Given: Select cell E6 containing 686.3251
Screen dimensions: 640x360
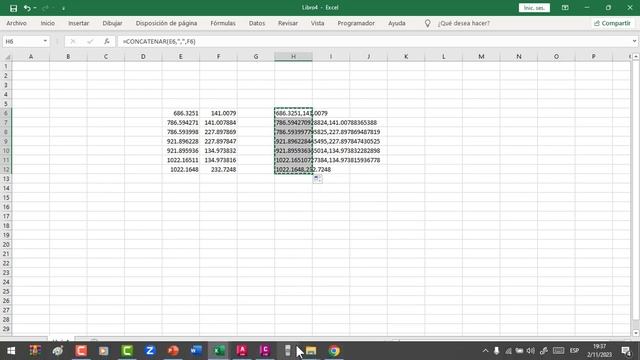Looking at the screenshot, I should click(180, 113).
